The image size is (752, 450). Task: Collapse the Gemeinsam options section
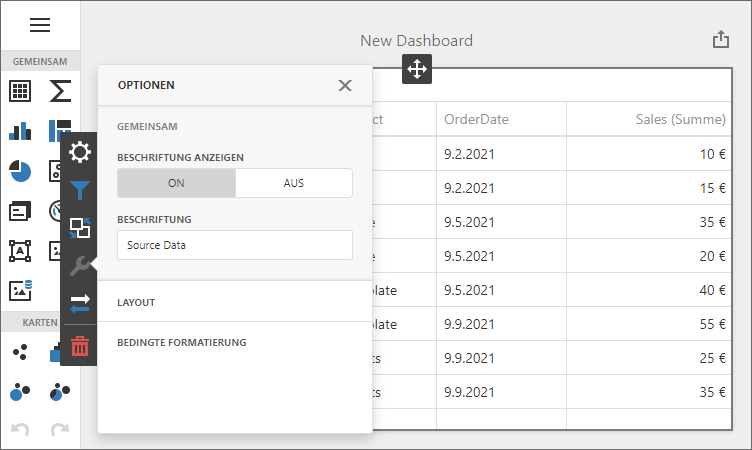(x=147, y=127)
